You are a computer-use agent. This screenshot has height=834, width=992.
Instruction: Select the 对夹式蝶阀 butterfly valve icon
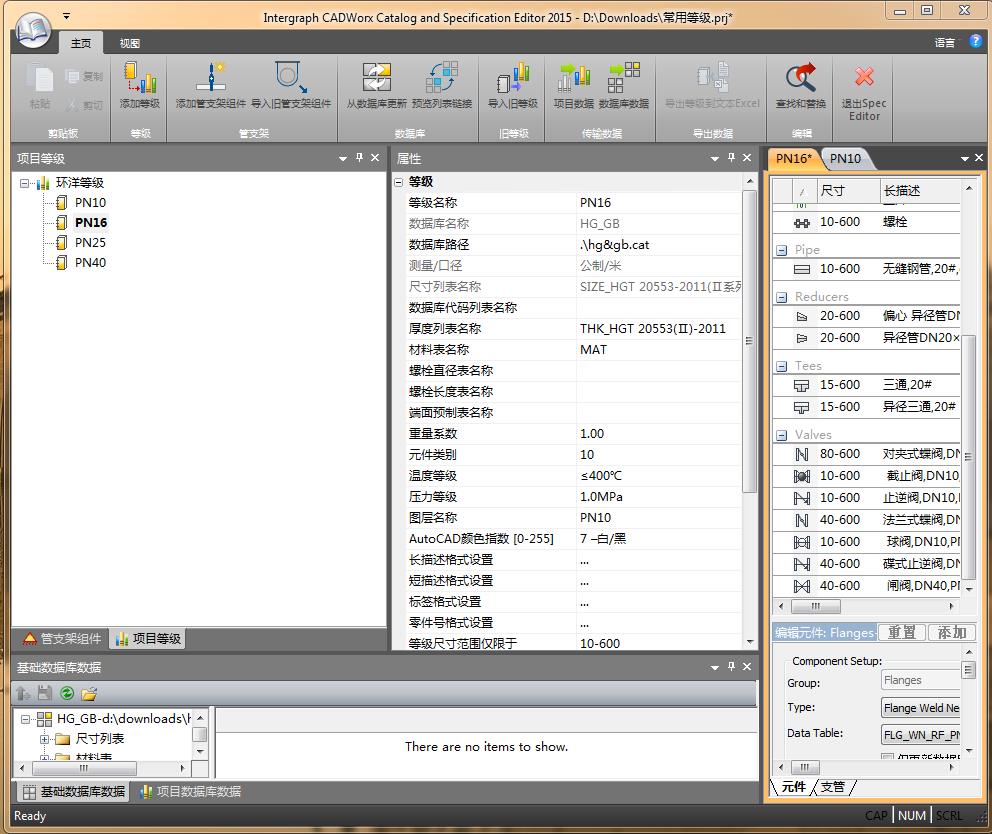coord(802,454)
